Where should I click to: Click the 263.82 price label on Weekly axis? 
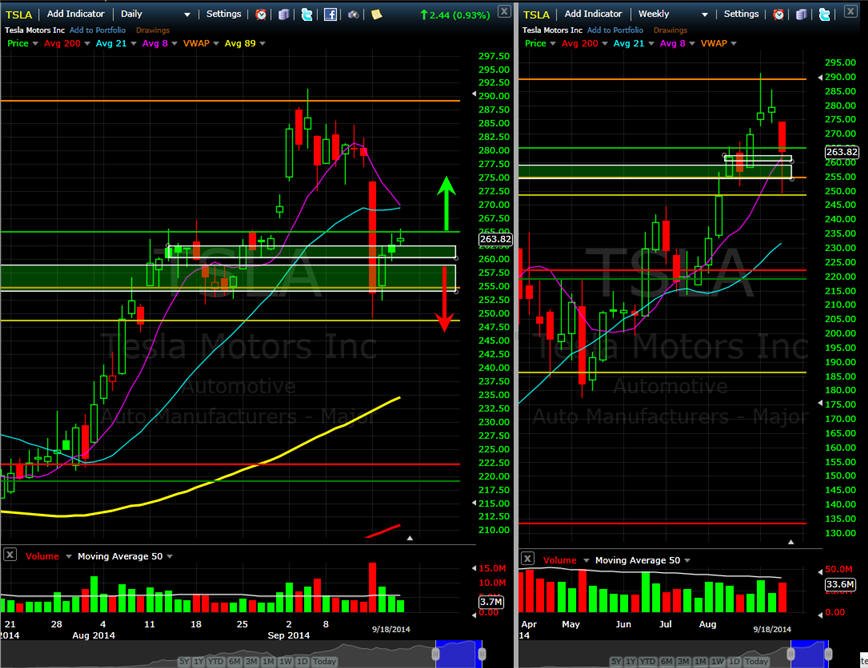click(x=842, y=152)
